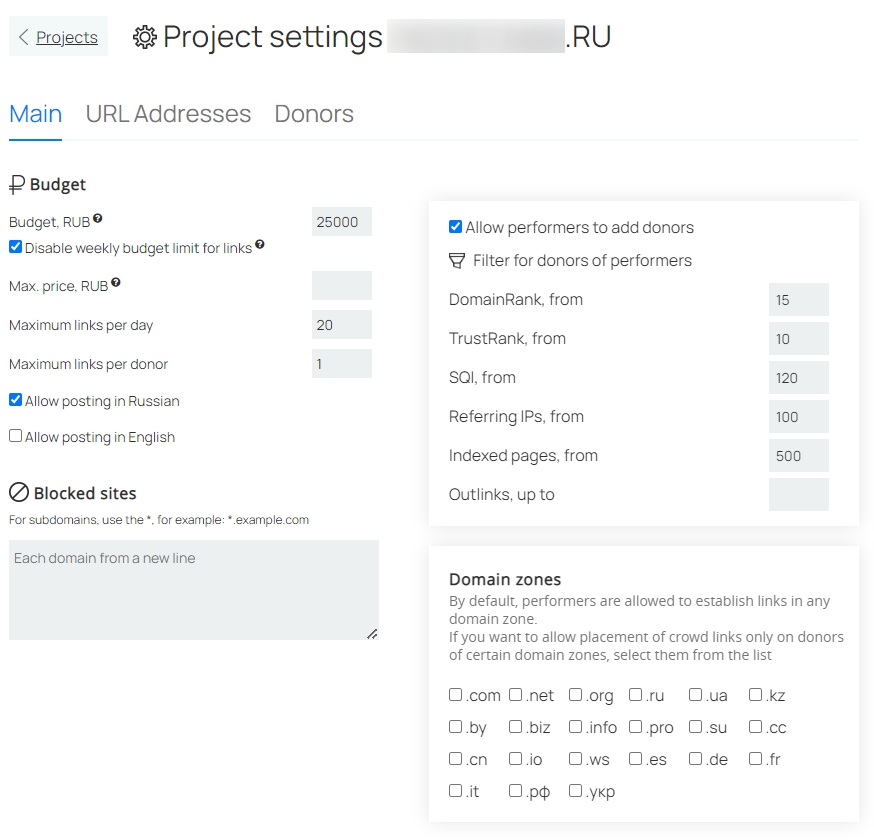Image resolution: width=874 pixels, height=840 pixels.
Task: Click the help icon beside weekly budget limit
Action: tap(260, 244)
